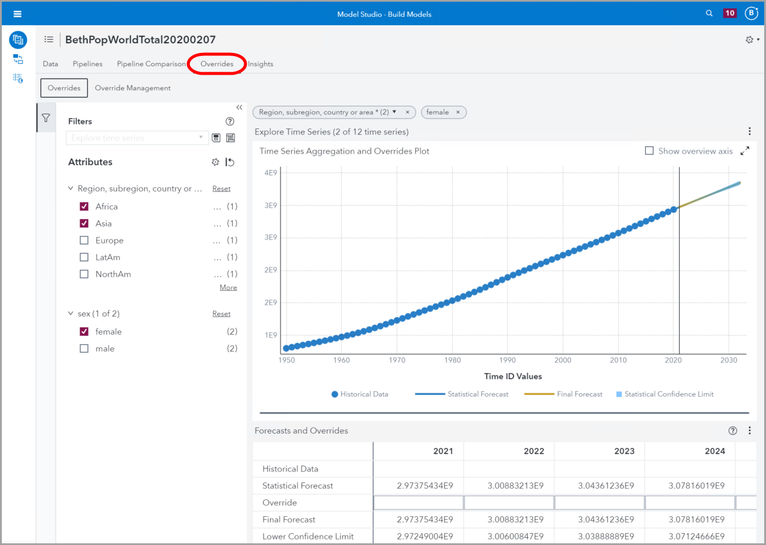The width and height of the screenshot is (766, 545).
Task: Collapse the sex attribute group
Action: click(x=70, y=314)
